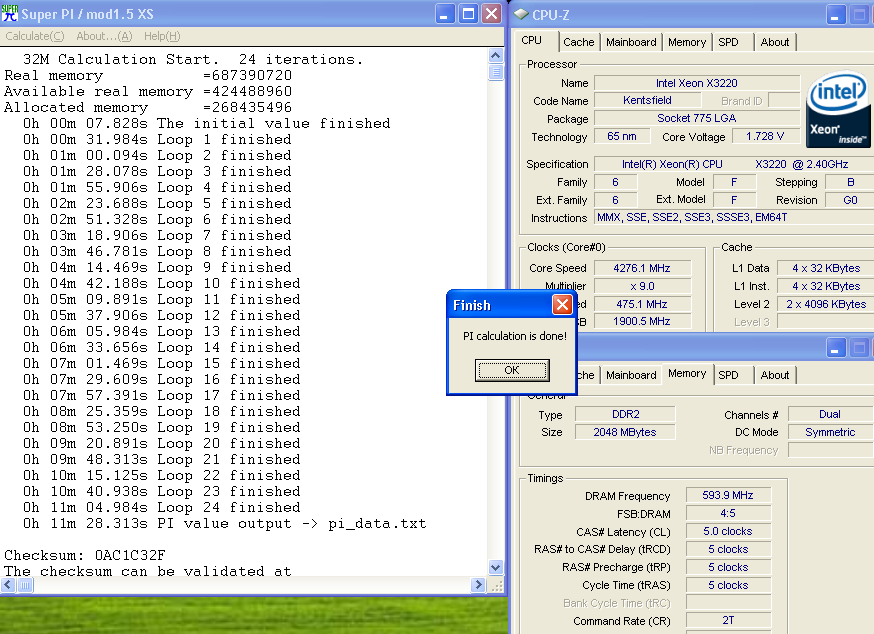Switch to Mainboard tab in lower CPU-Z window
The image size is (874, 634).
tap(631, 375)
